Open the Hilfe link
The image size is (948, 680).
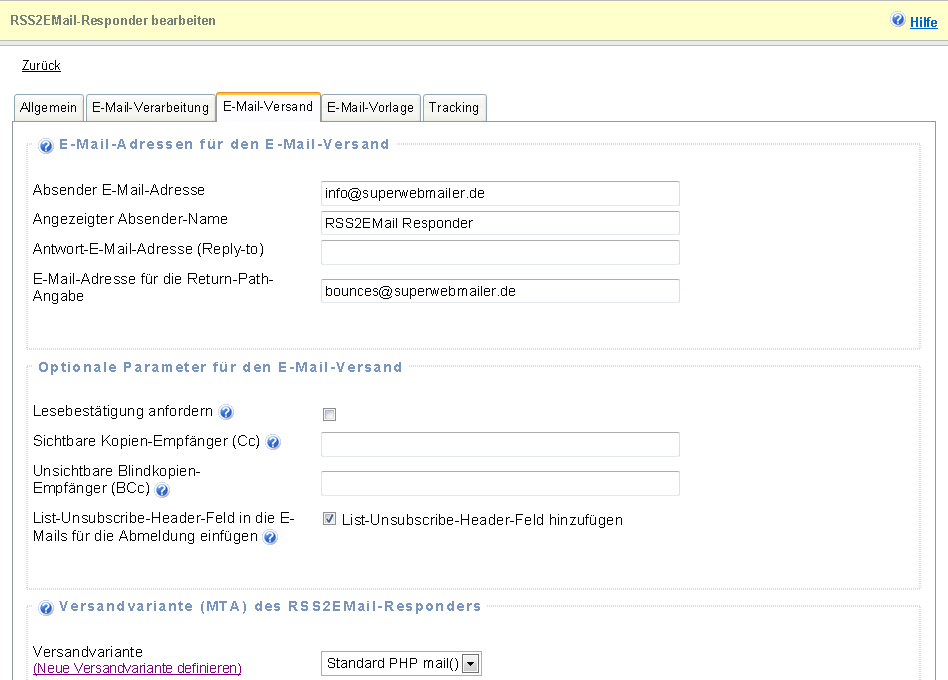923,22
